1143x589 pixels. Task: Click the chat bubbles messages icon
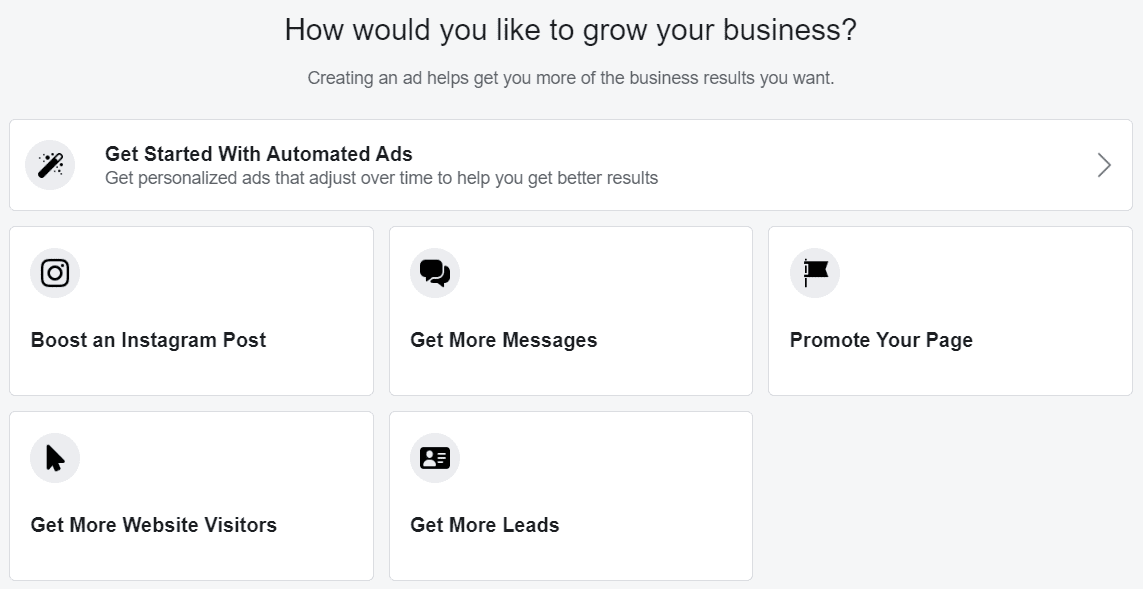[x=435, y=273]
